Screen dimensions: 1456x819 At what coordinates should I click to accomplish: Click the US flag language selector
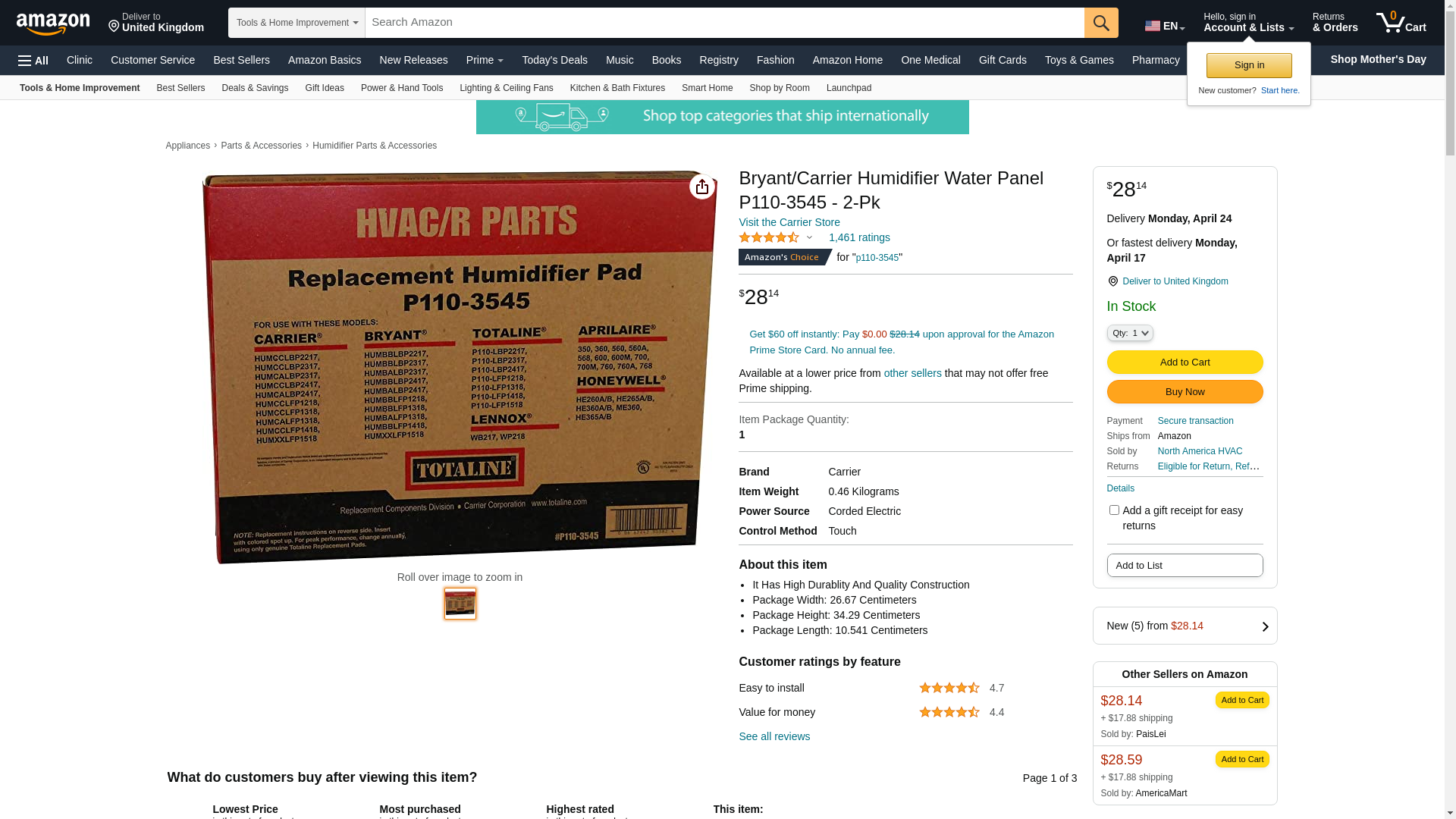tap(1165, 26)
